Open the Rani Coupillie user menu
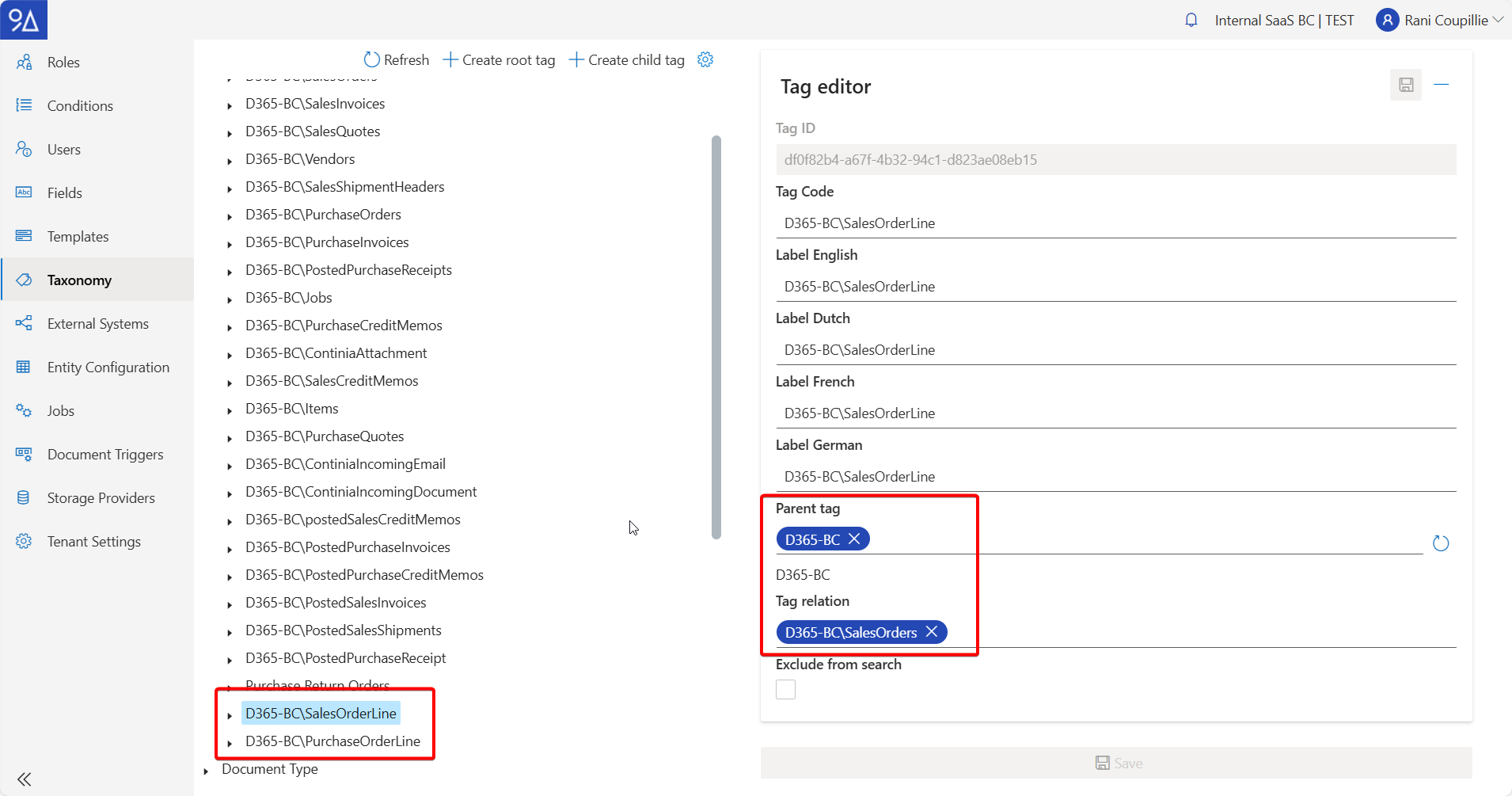This screenshot has width=1512, height=796. 1440,21
